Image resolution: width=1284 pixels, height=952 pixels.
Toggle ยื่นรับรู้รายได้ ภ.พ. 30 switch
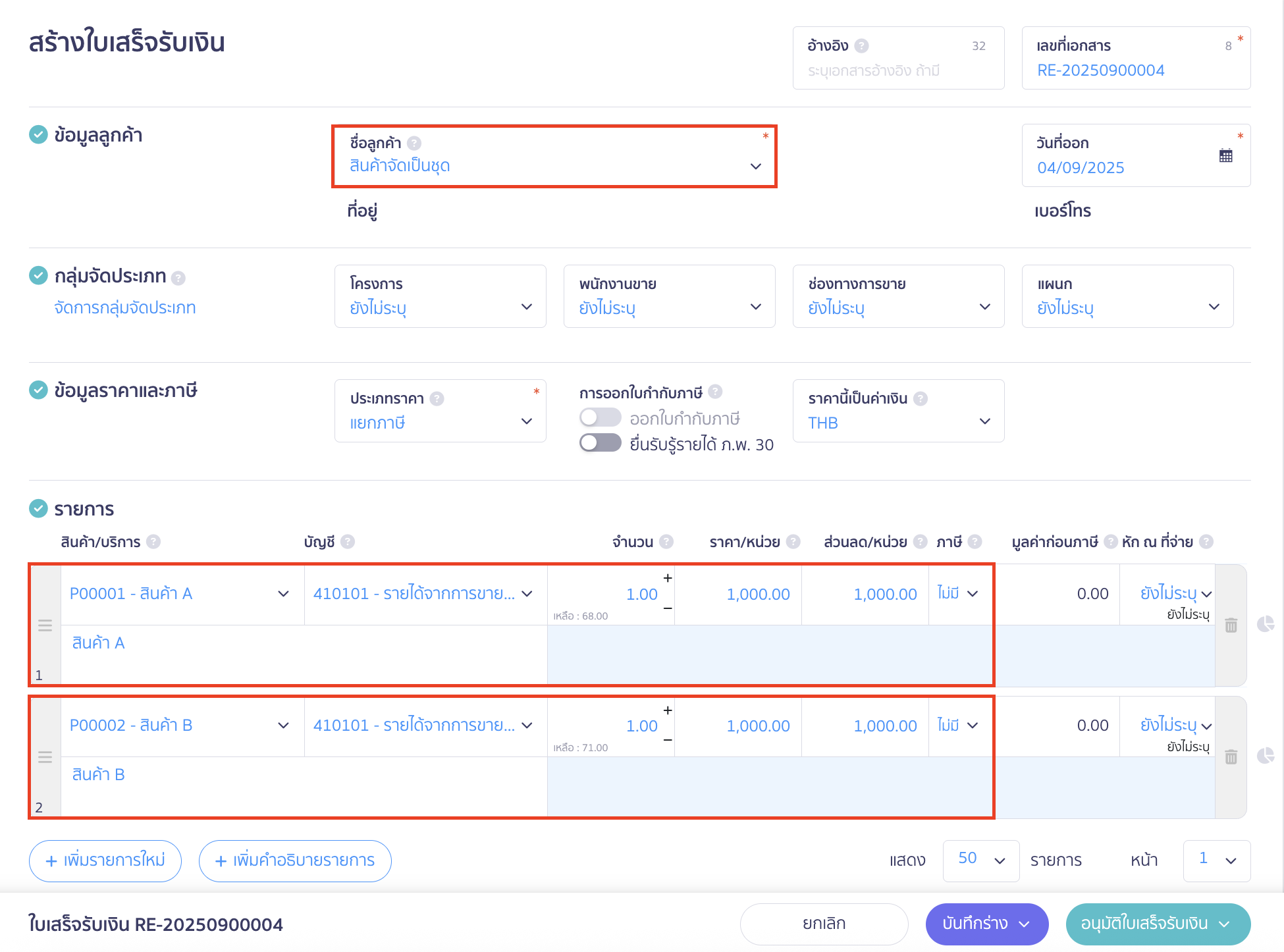600,442
